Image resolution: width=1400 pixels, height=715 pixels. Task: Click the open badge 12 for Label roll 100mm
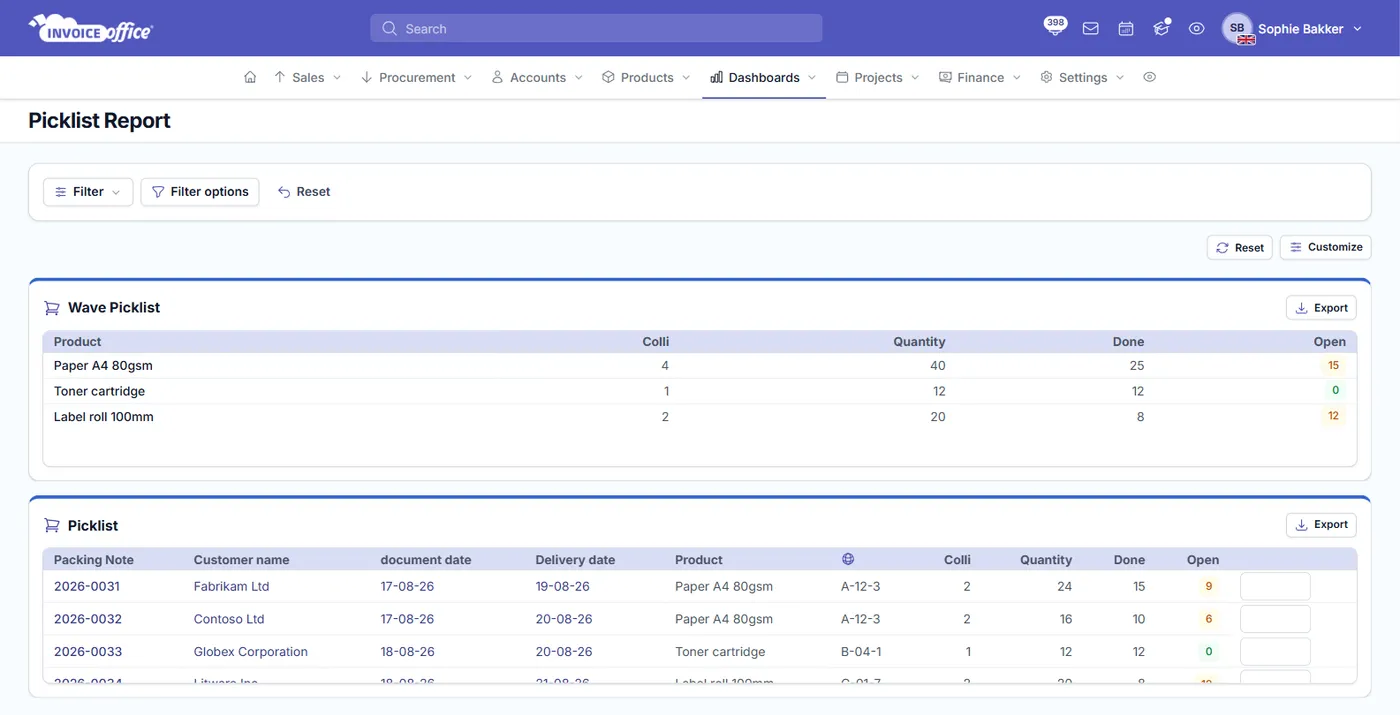[1333, 416]
